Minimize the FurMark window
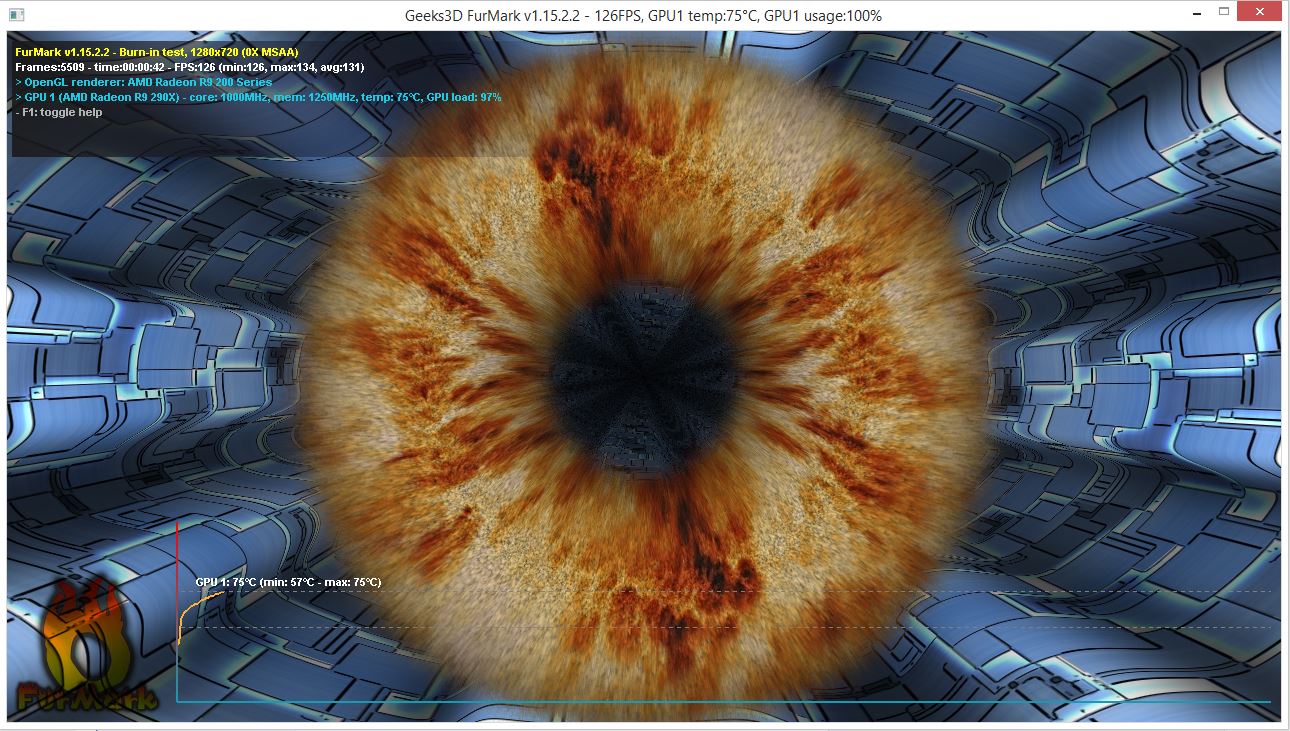The width and height of the screenshot is (1290, 731). [x=1197, y=13]
